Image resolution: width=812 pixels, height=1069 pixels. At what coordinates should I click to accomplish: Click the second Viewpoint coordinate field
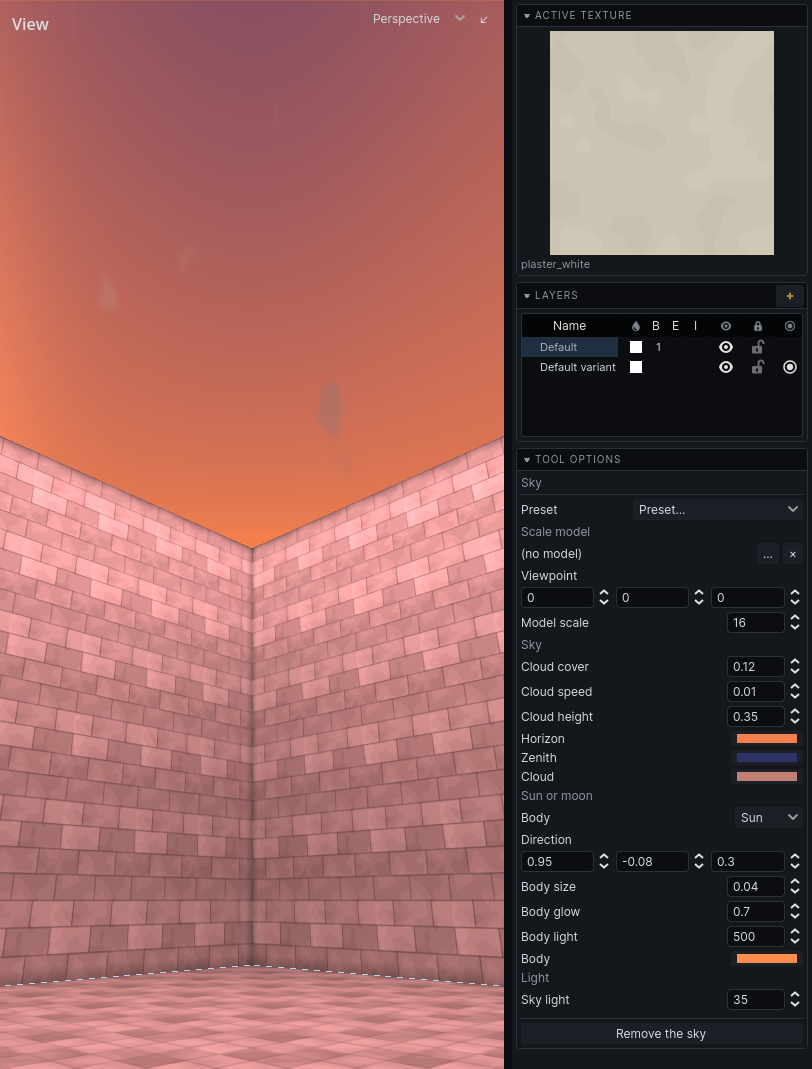(x=652, y=597)
